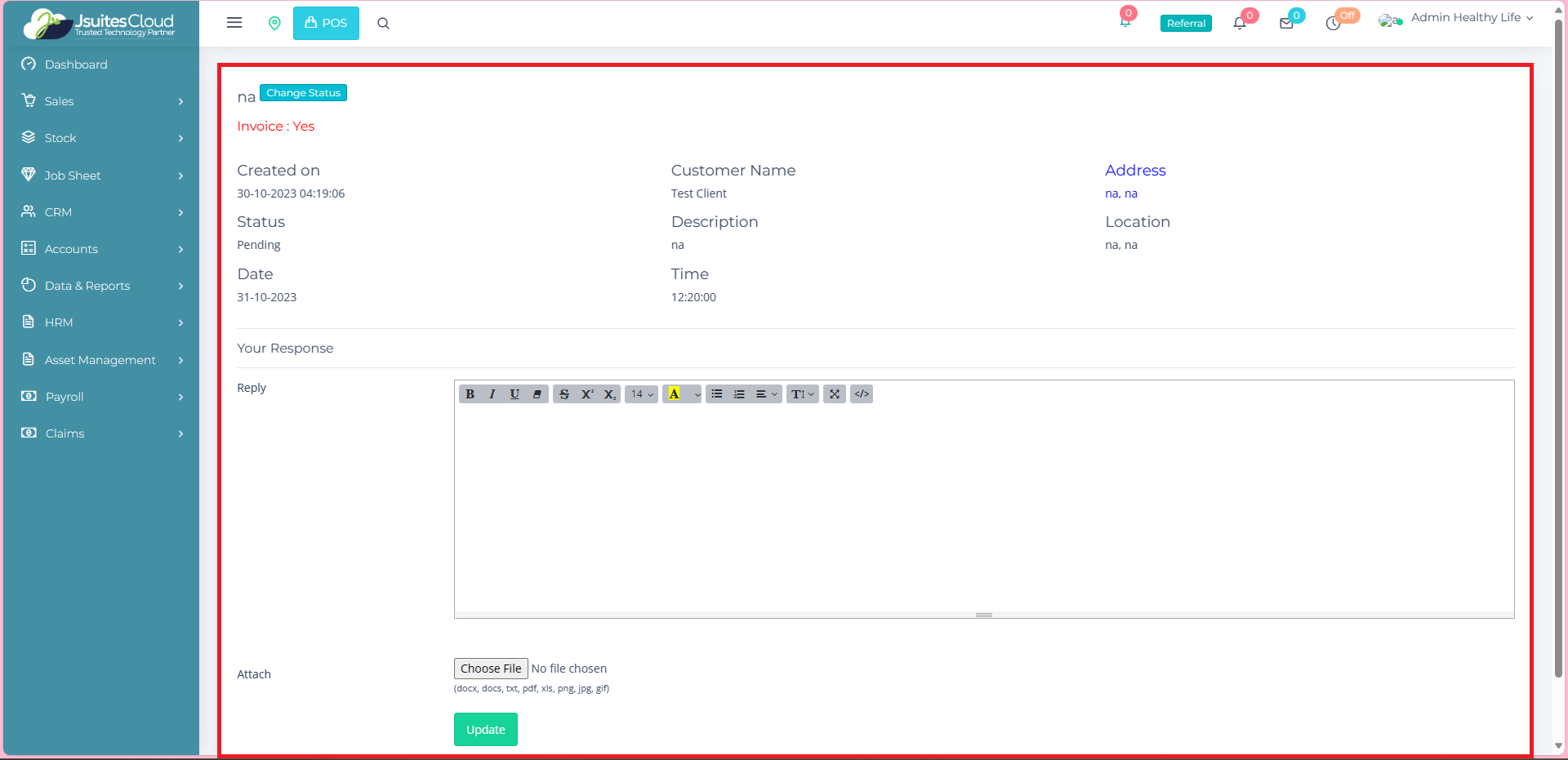Toggle bold formatting in the reply editor

coord(470,394)
